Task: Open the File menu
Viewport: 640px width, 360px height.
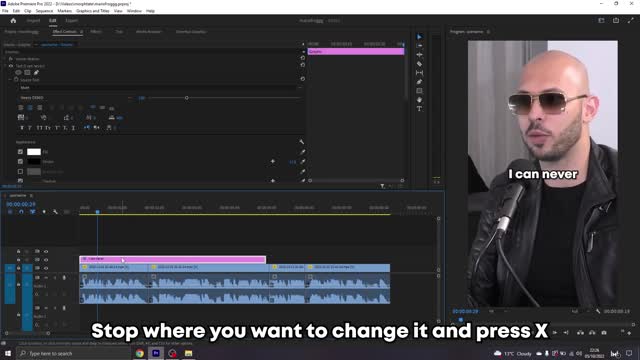Action: 5,11
